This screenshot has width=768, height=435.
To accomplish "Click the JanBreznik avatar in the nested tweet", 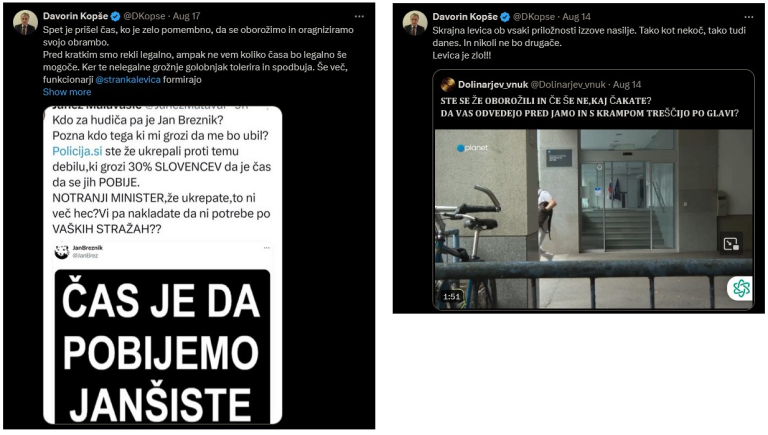I will click(62, 251).
